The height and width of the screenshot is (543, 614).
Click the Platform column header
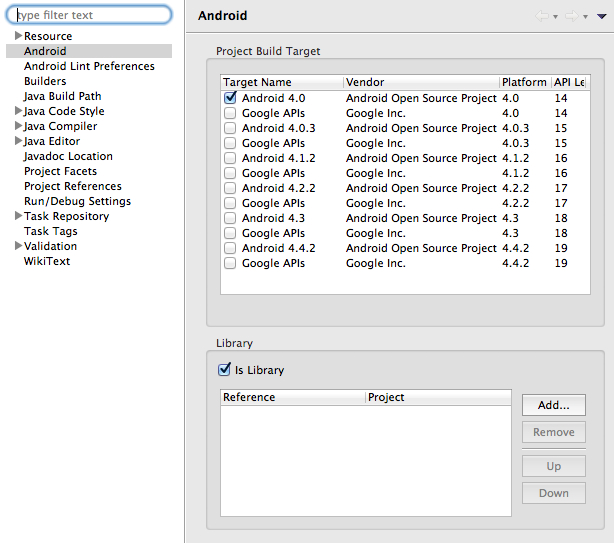[525, 82]
